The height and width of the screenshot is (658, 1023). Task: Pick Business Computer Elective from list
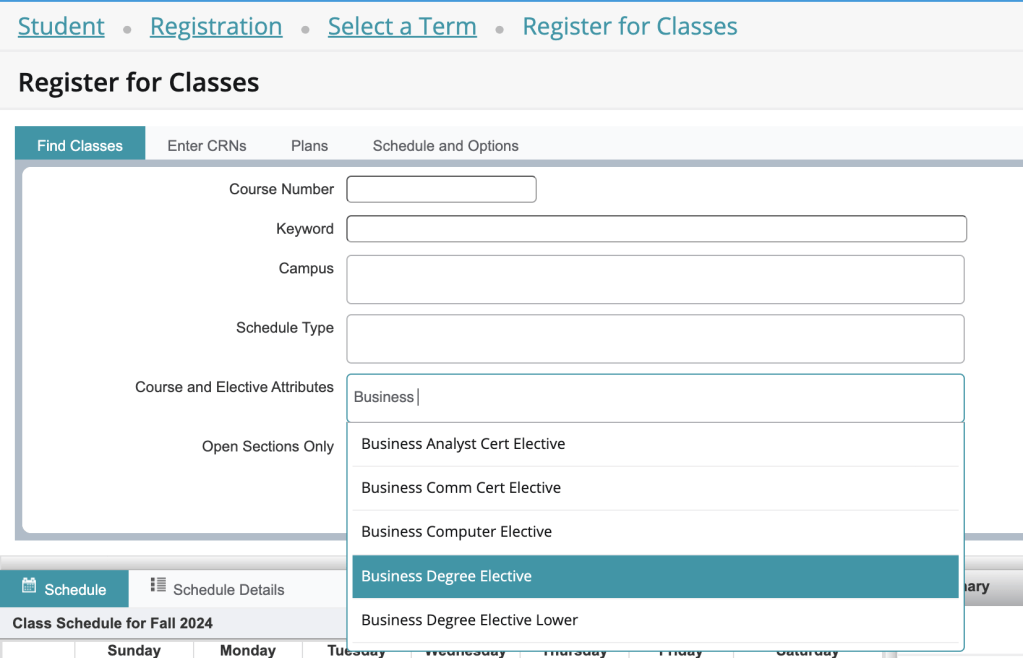[x=456, y=532]
